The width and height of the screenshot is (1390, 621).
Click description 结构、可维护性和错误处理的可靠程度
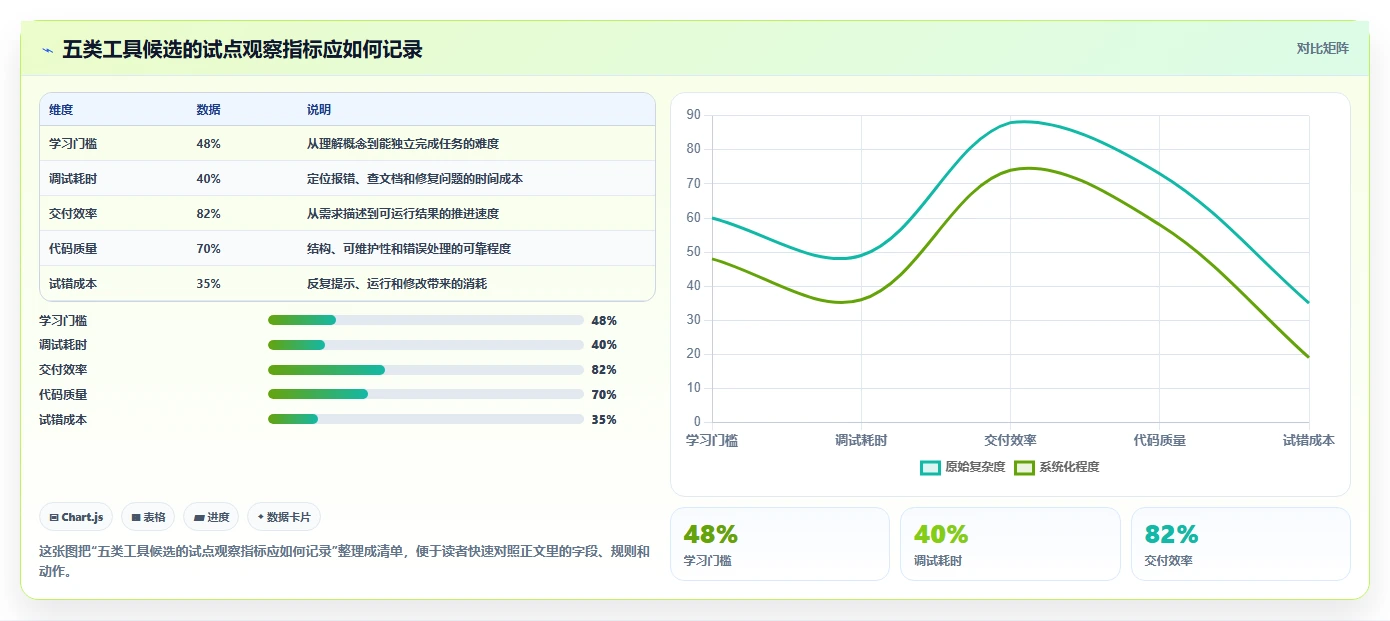pos(409,249)
